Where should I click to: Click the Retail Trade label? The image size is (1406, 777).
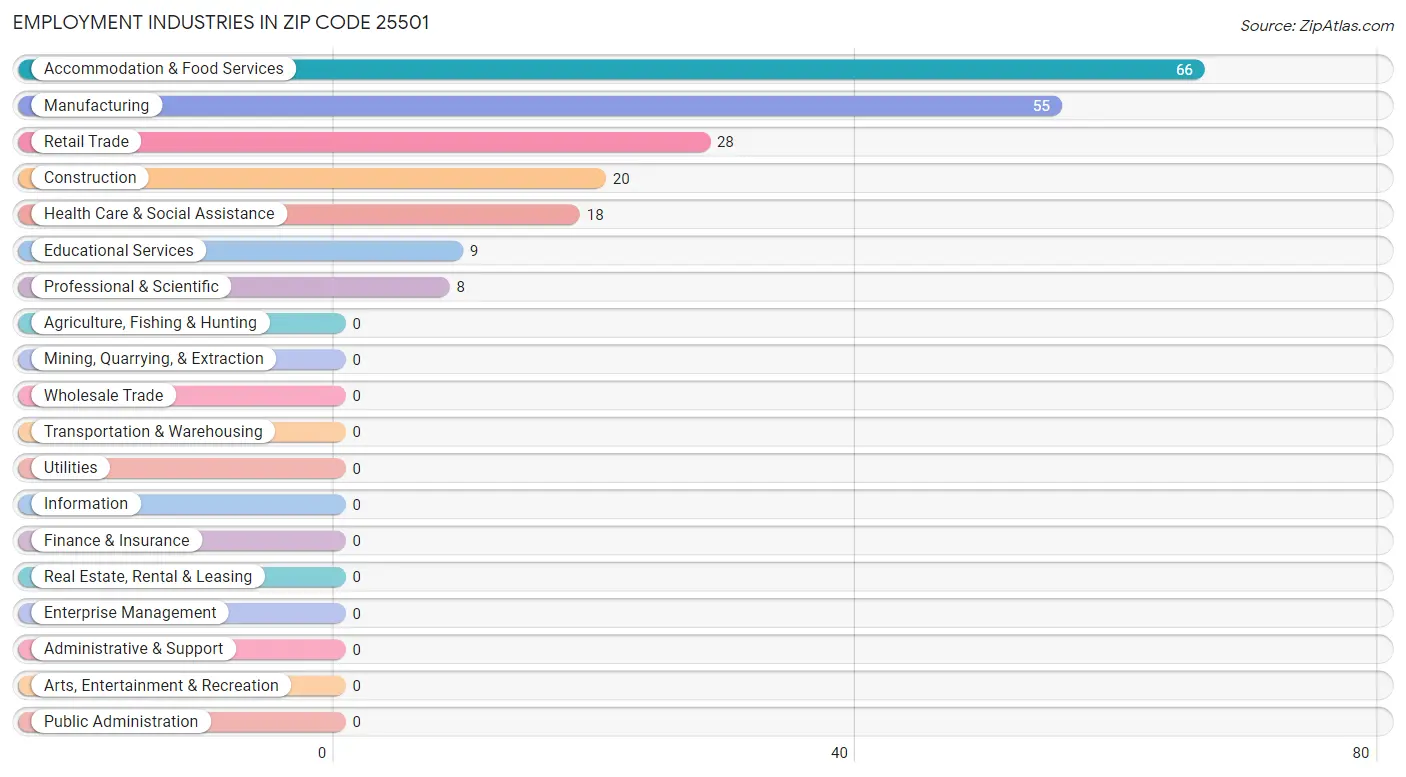[86, 141]
